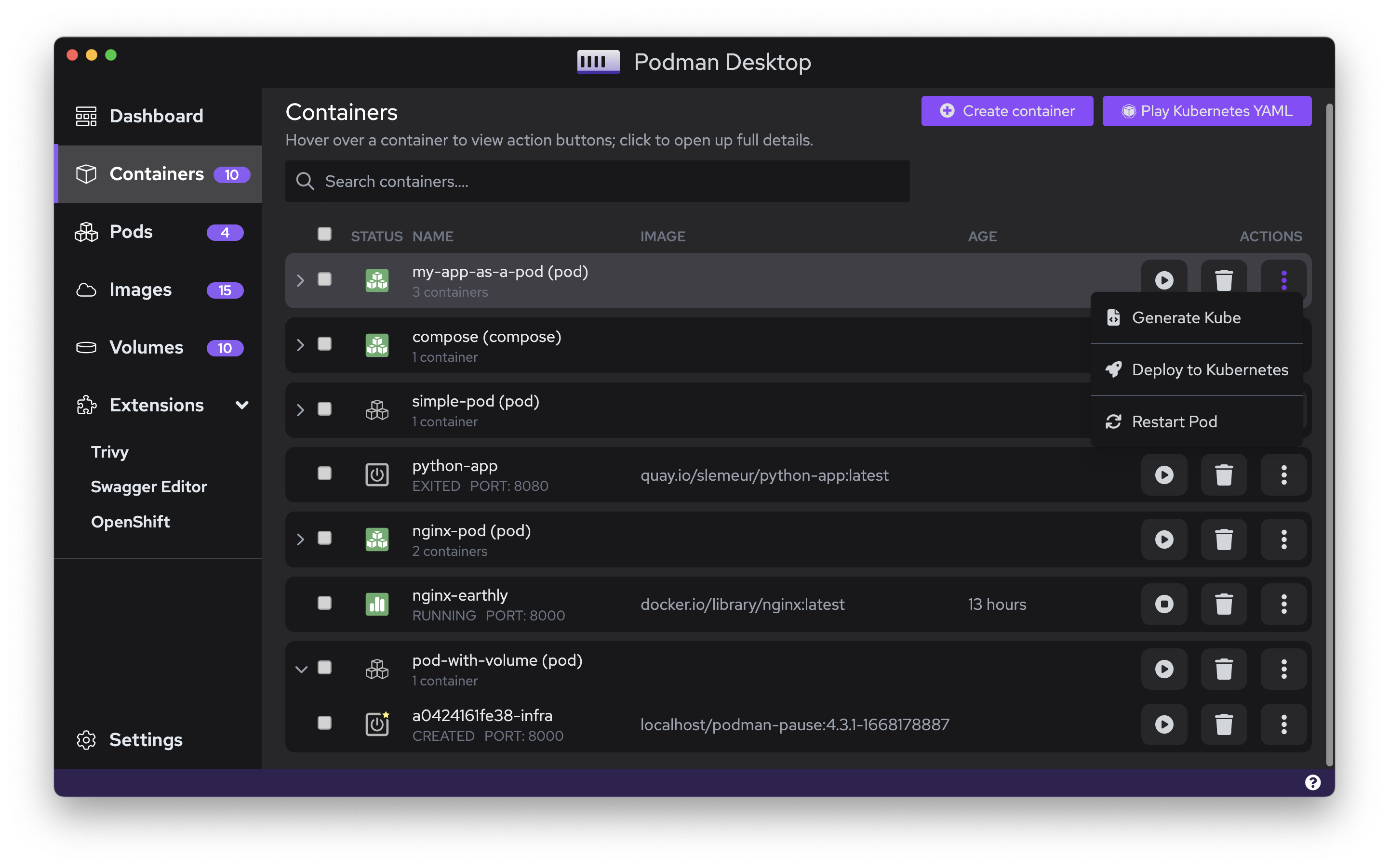The image size is (1389, 868).
Task: Collapse the pod-with-volume pod group
Action: pos(301,669)
